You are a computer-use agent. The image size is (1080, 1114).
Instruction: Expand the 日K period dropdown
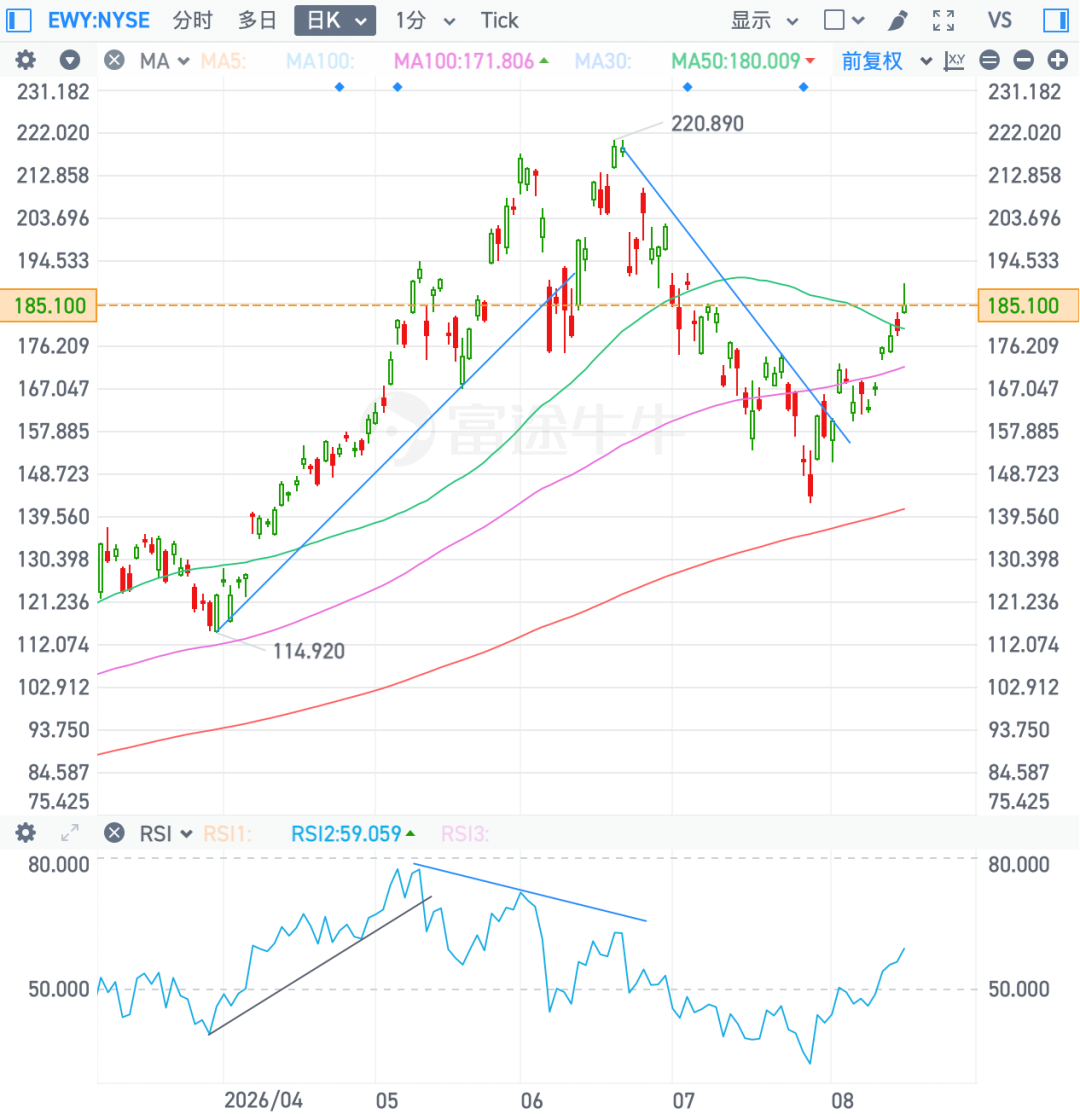pyautogui.click(x=362, y=21)
